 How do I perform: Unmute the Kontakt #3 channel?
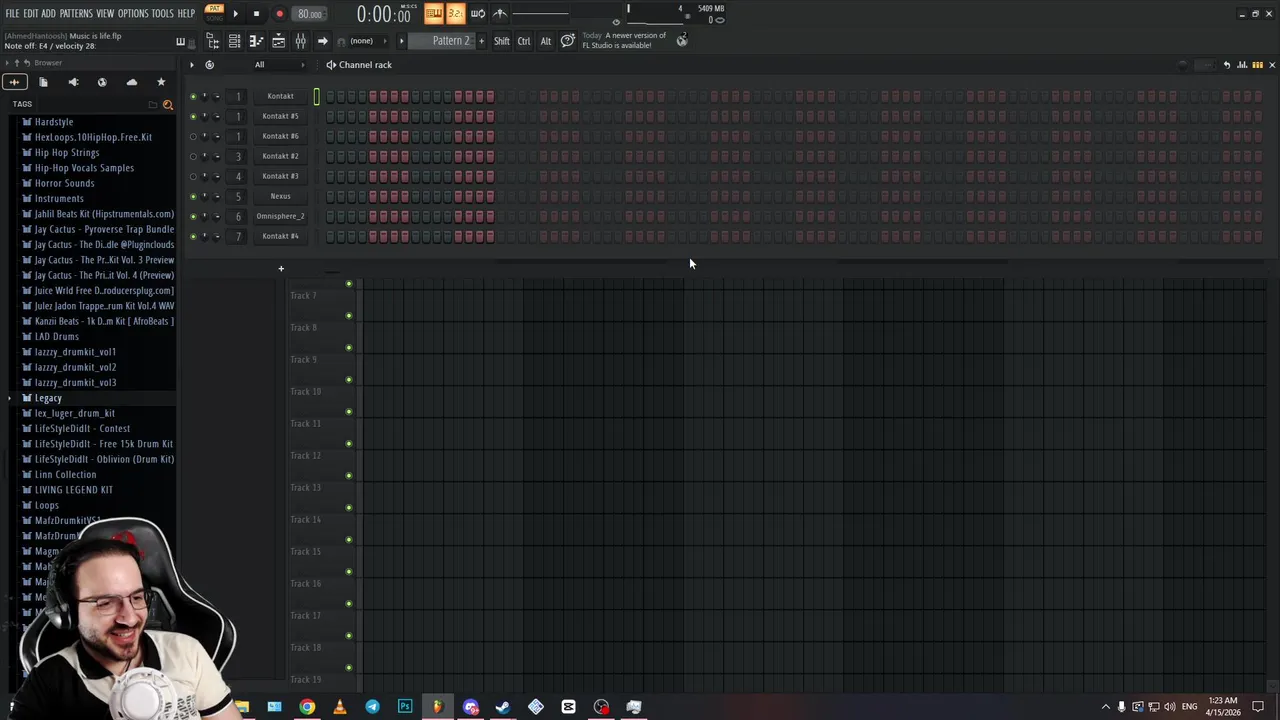pos(193,176)
